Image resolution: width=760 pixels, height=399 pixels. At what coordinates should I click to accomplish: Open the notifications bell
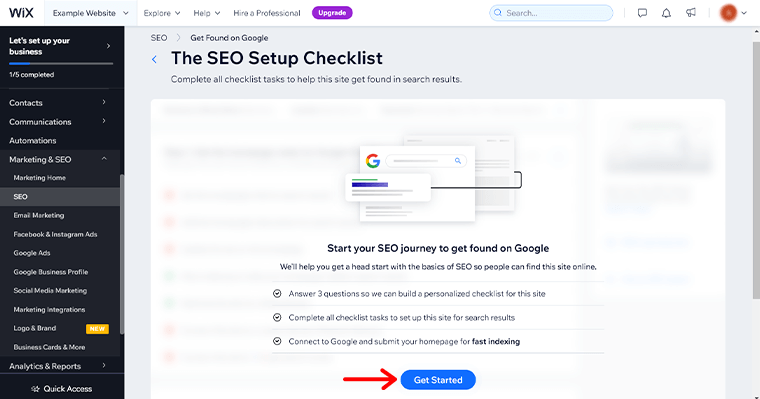[666, 13]
